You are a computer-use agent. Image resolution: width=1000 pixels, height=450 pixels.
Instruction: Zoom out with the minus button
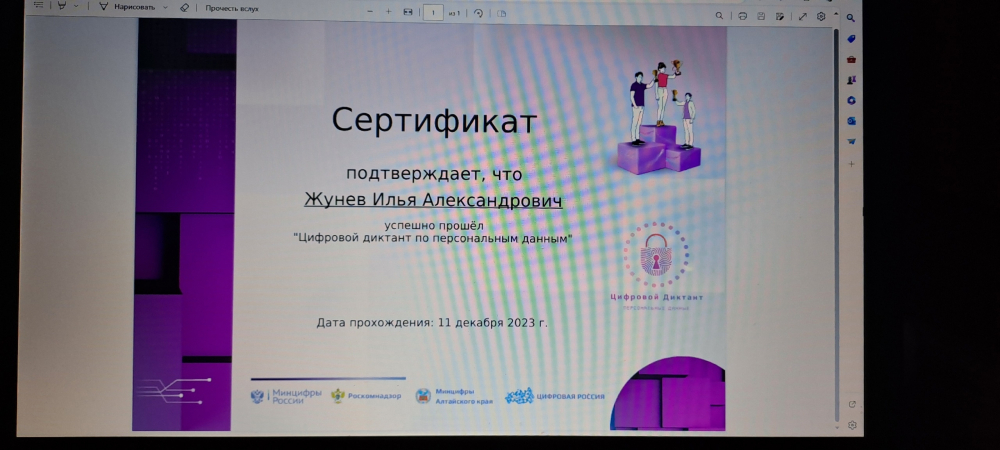click(370, 11)
